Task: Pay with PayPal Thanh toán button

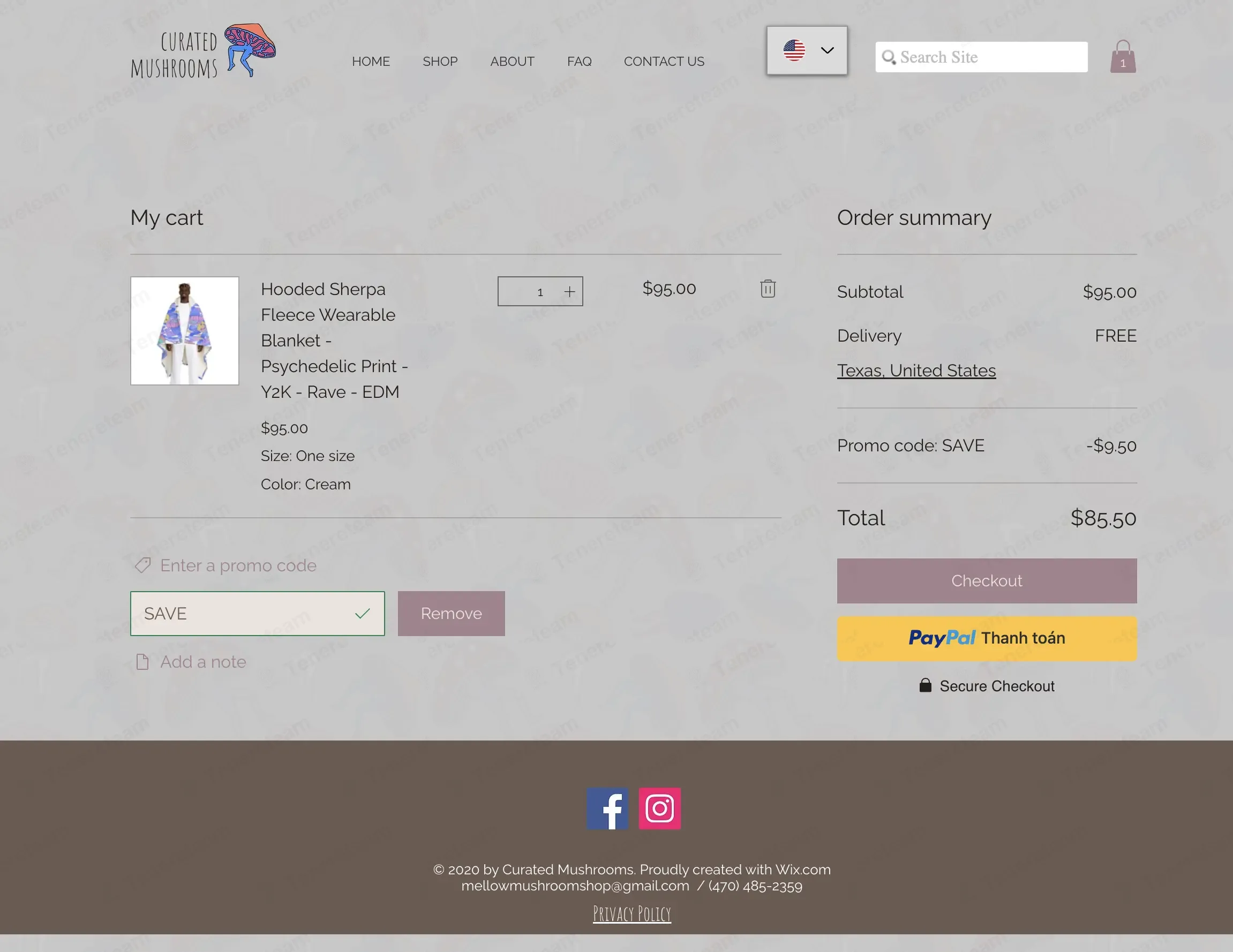Action: pyautogui.click(x=987, y=638)
